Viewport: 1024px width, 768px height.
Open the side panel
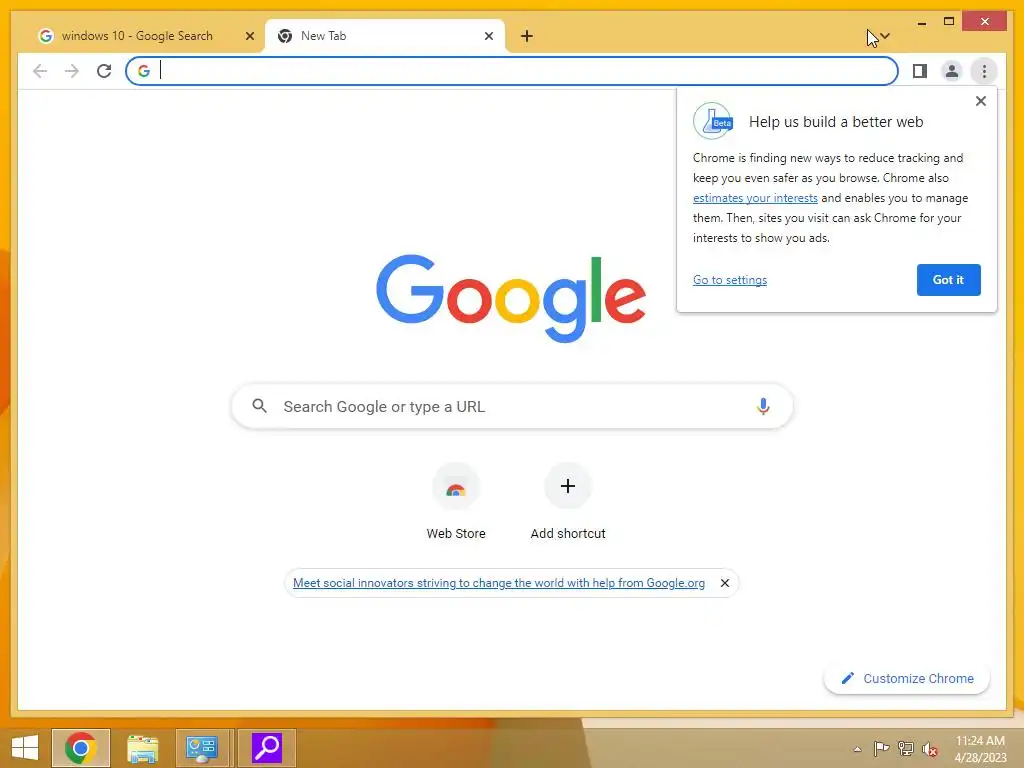click(x=920, y=71)
